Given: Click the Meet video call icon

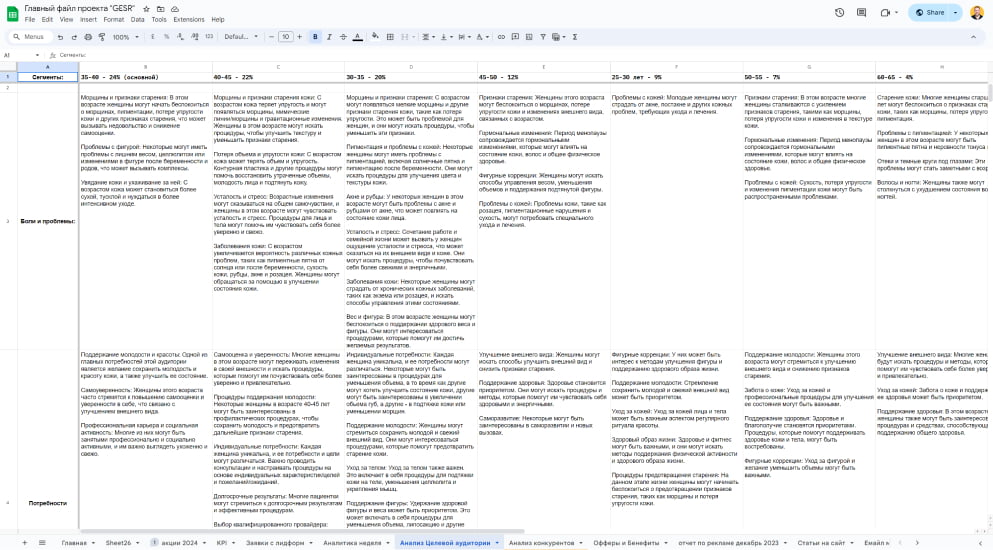Looking at the screenshot, I should pos(885,13).
